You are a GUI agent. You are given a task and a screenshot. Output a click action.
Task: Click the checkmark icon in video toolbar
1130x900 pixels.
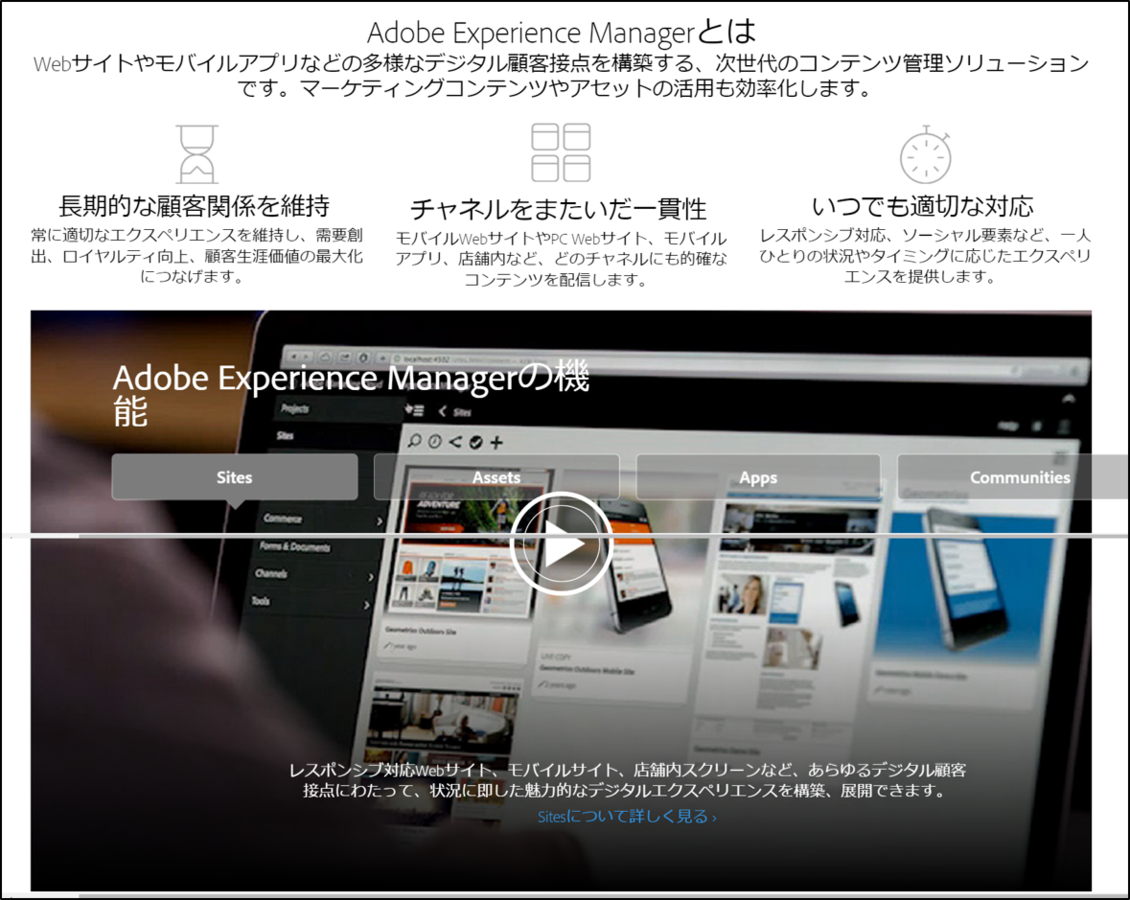[x=476, y=442]
